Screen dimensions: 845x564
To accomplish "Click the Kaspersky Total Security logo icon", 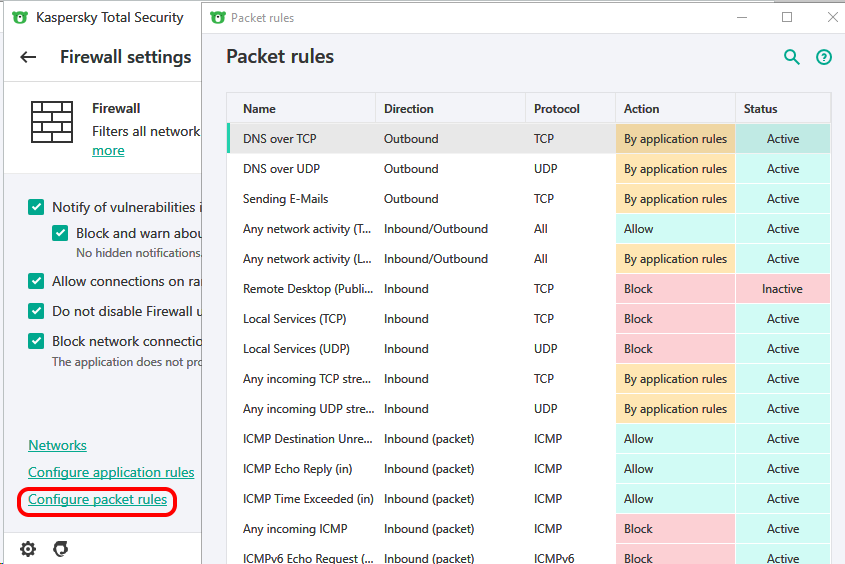I will (x=20, y=17).
